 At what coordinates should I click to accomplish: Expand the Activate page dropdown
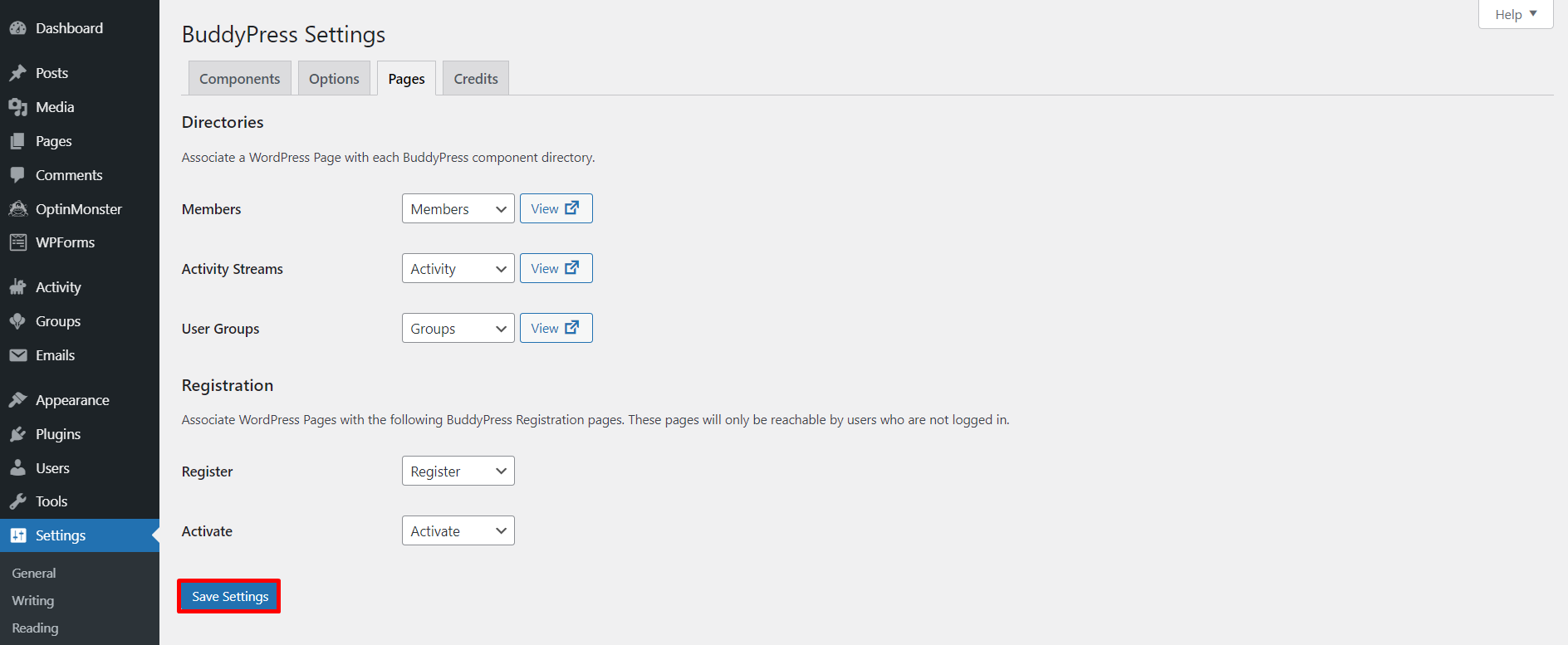click(458, 531)
